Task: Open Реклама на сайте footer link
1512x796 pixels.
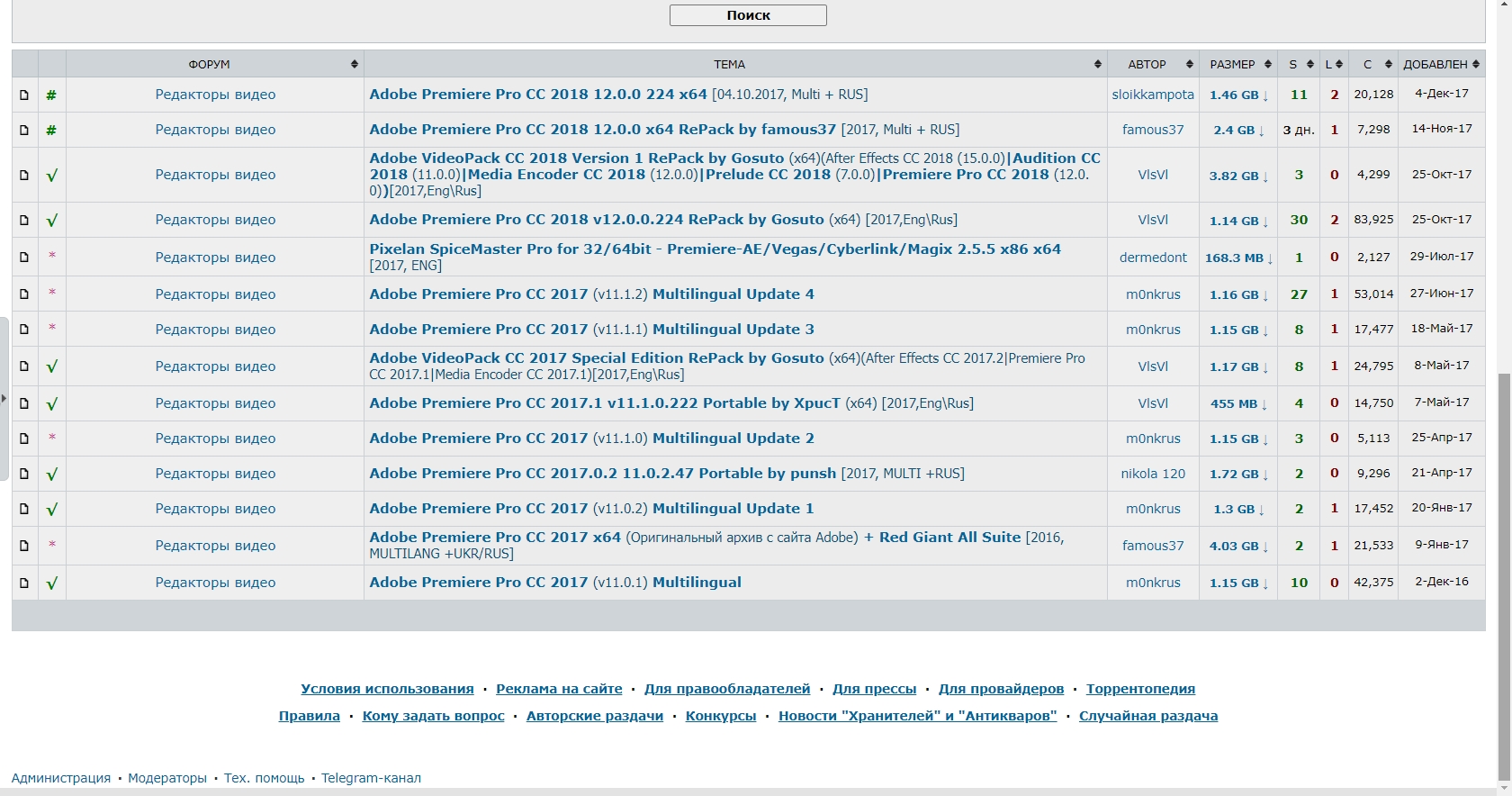Action: pos(559,689)
